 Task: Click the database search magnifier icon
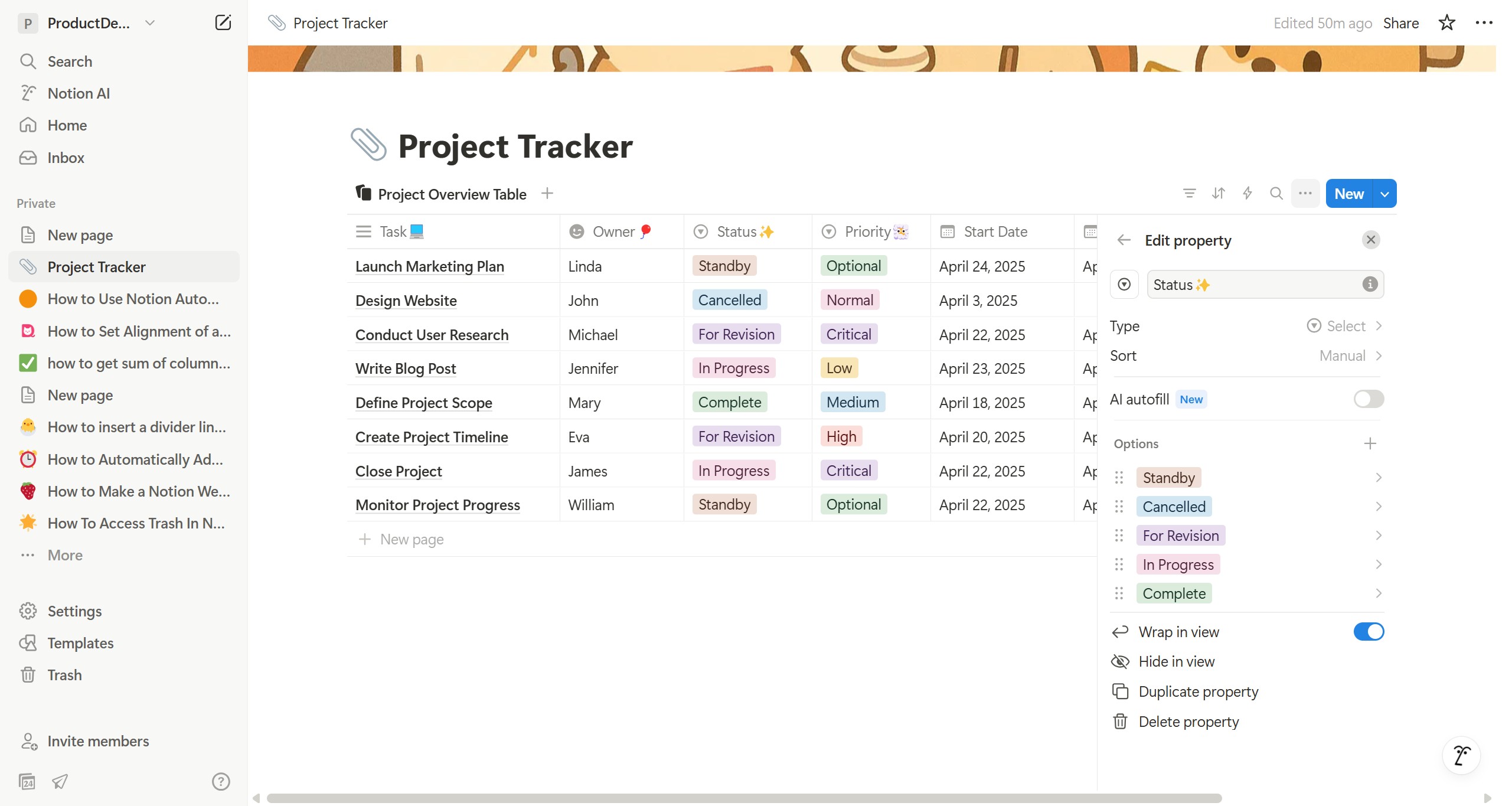click(x=1276, y=193)
